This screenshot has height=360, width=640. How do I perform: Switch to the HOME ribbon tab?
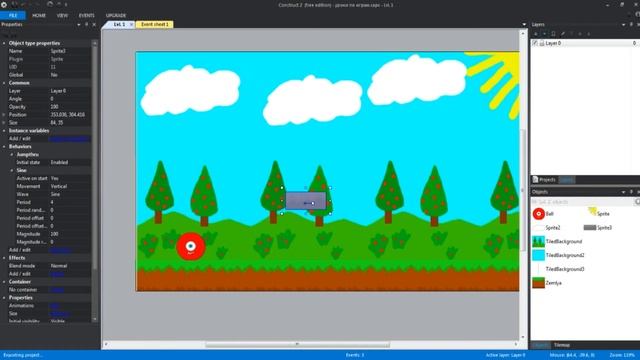39,16
